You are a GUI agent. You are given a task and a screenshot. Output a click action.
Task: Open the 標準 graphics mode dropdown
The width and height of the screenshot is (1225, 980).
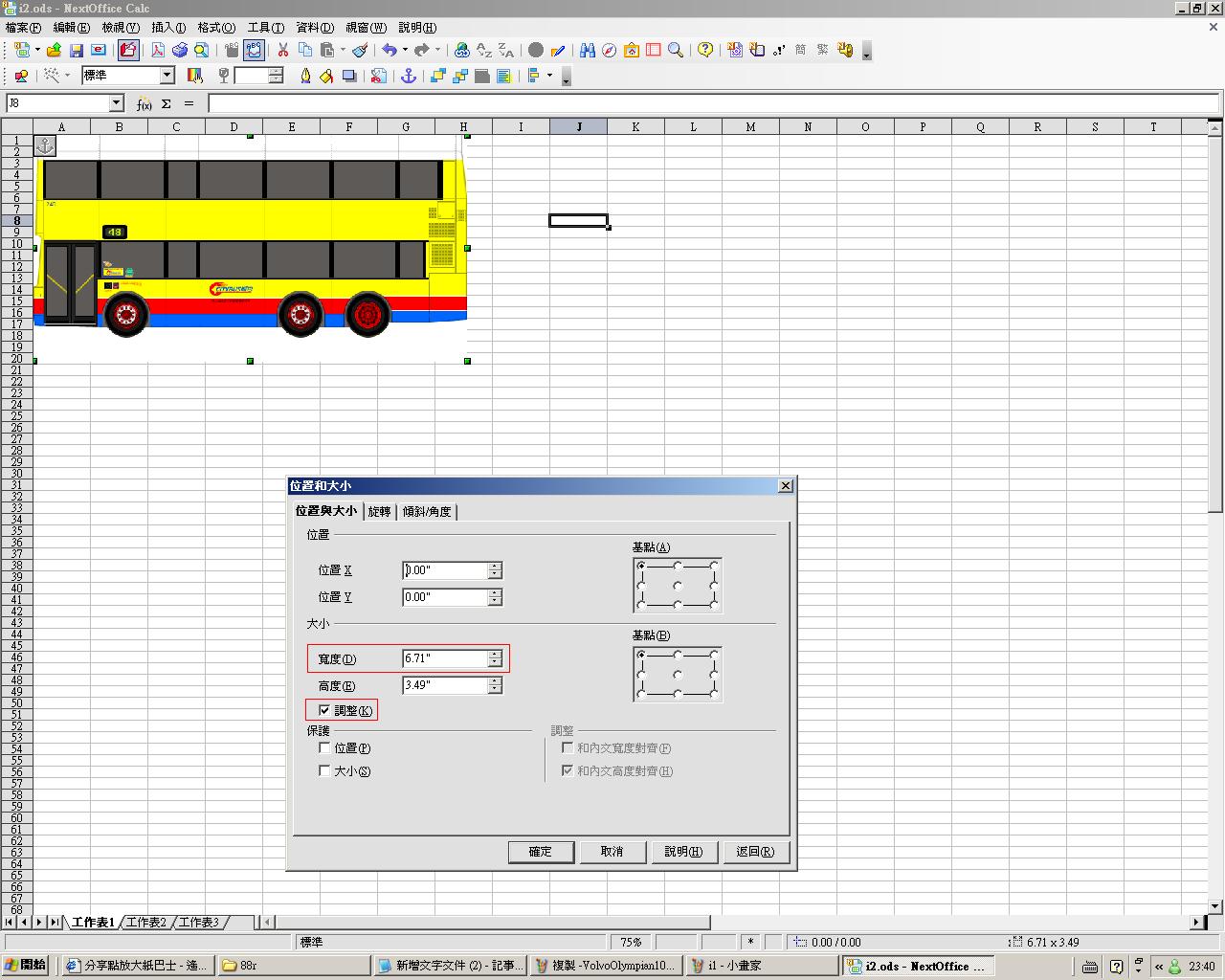167,76
